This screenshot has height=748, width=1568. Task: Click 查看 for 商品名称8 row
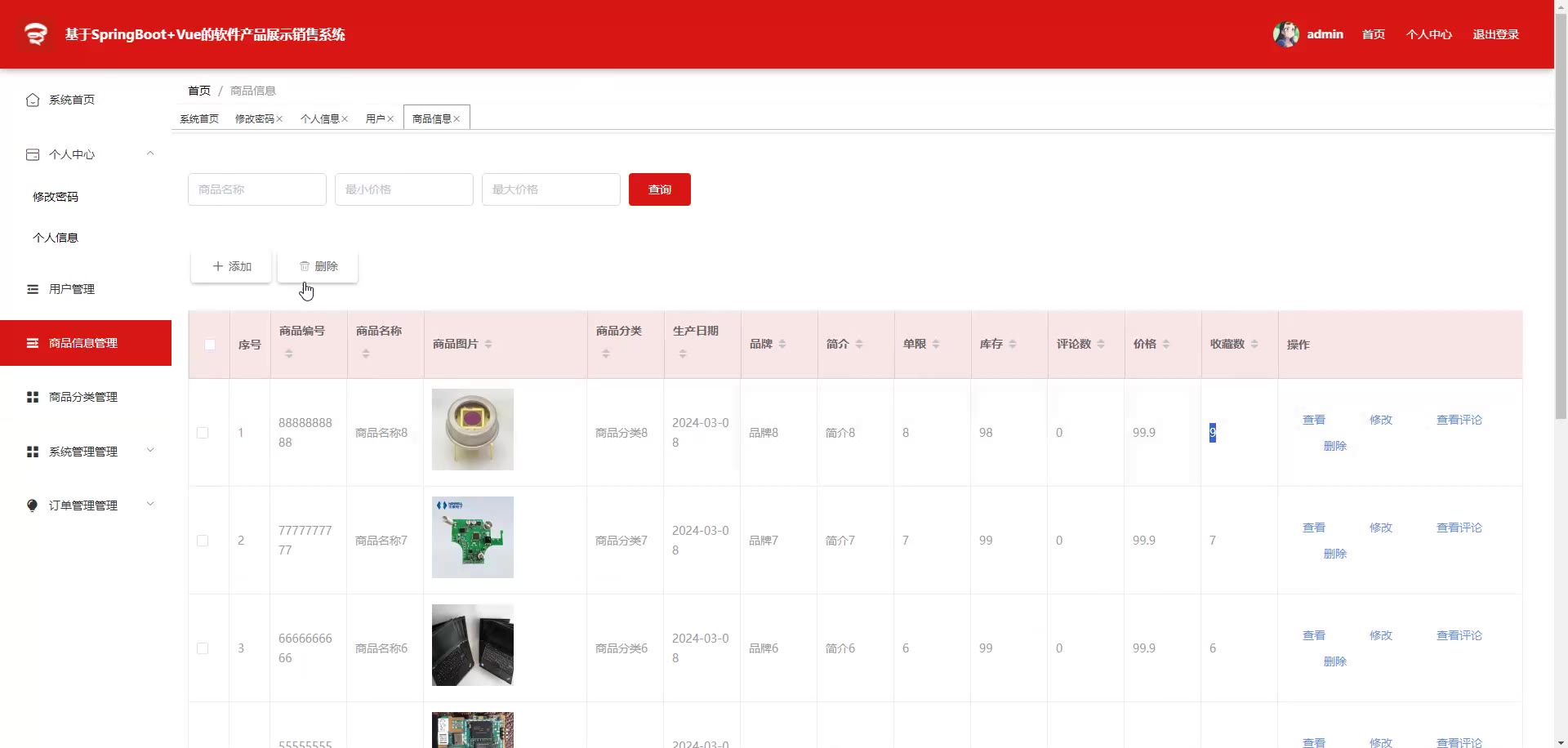pos(1314,420)
